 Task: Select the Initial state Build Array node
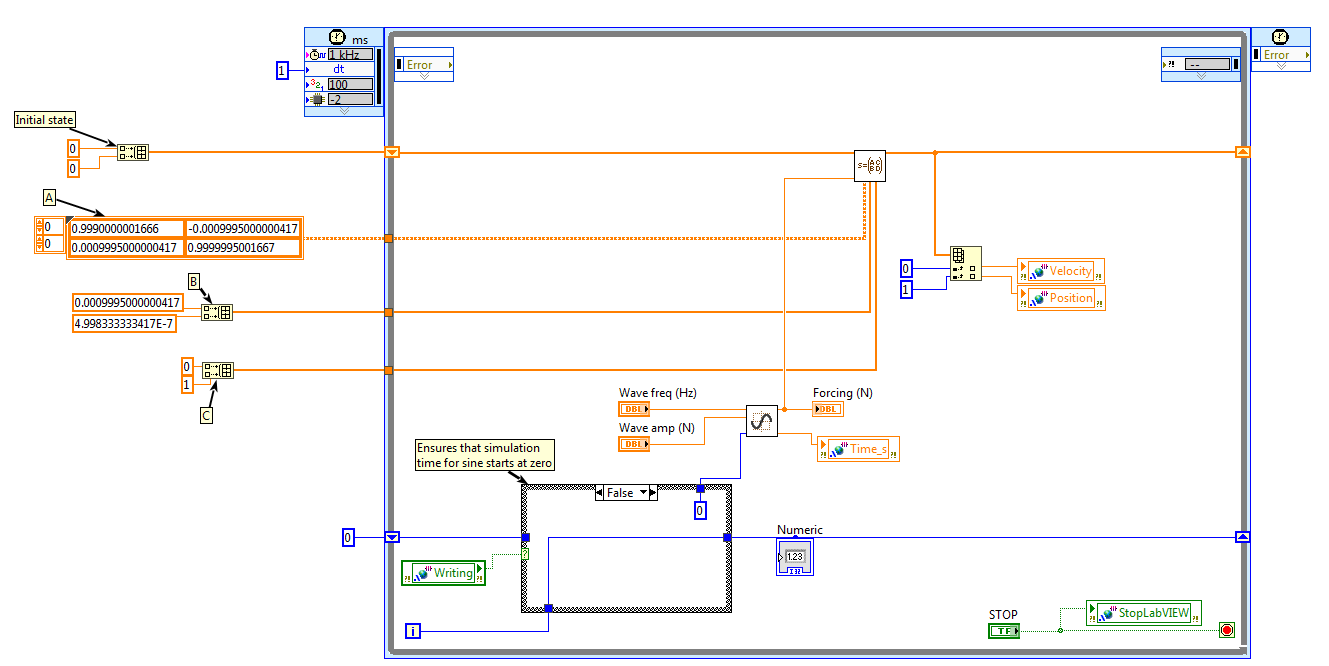pos(133,153)
